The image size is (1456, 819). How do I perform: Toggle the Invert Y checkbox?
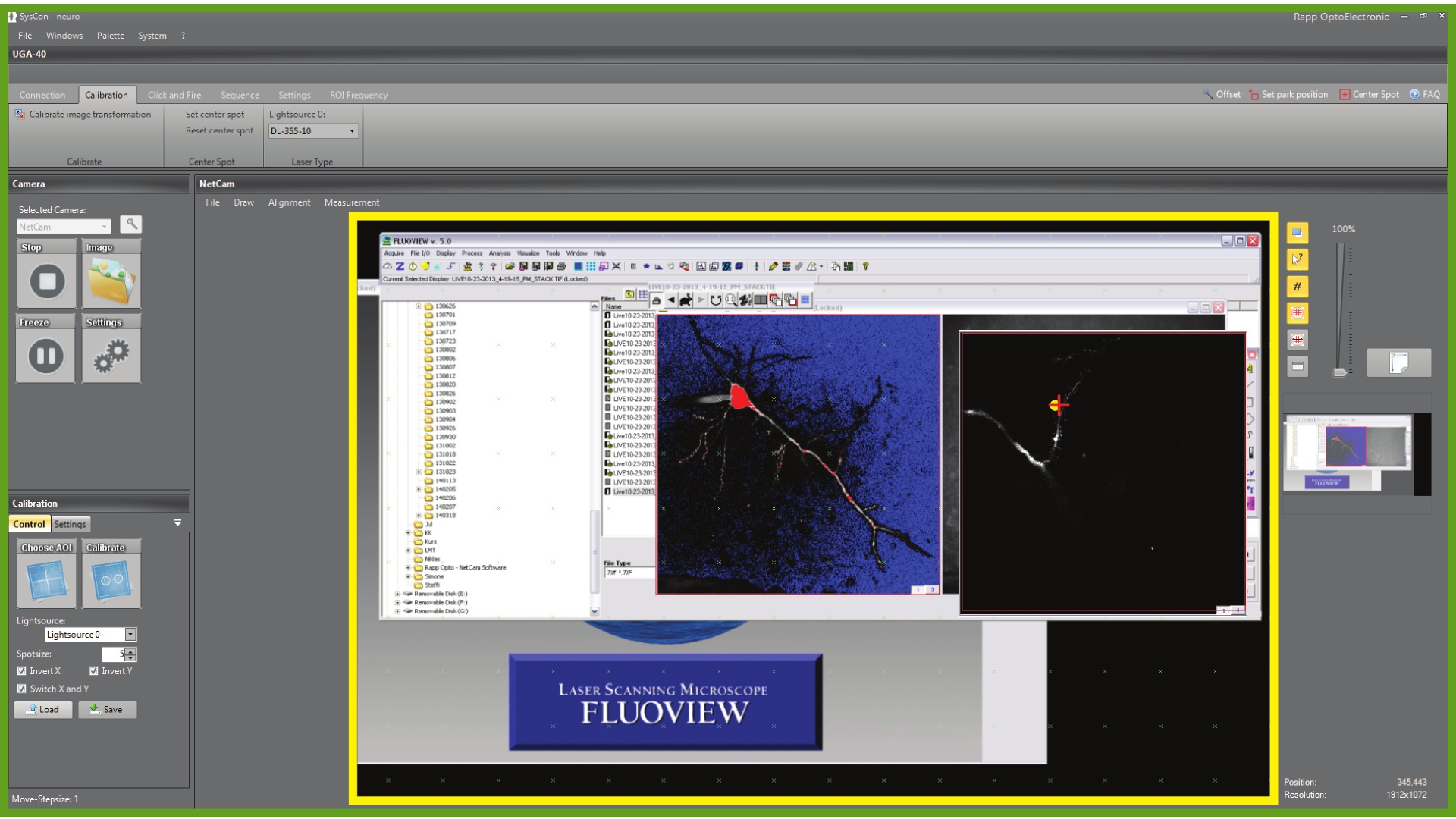pyautogui.click(x=94, y=671)
